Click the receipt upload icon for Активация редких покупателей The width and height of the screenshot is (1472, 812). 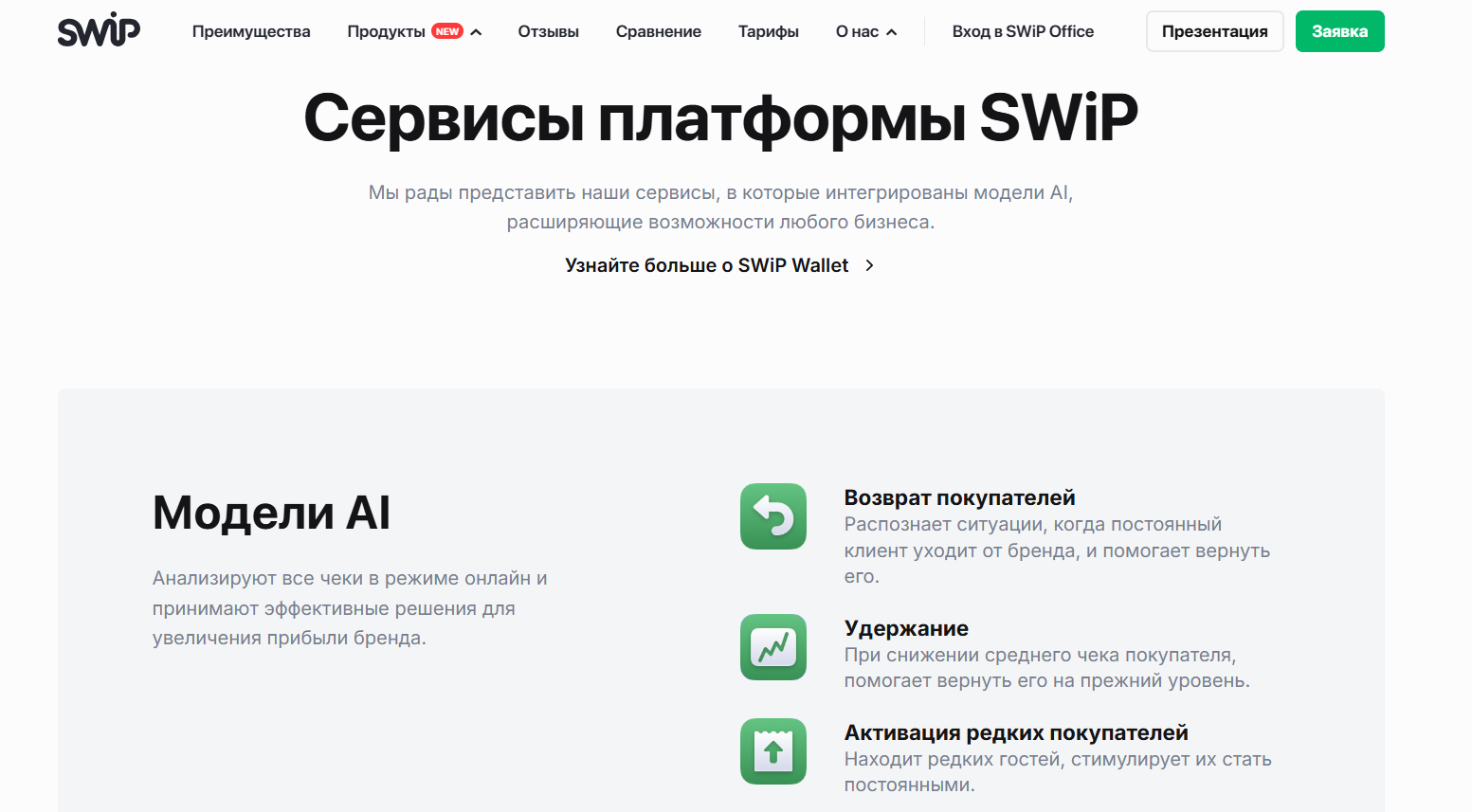coord(772,751)
